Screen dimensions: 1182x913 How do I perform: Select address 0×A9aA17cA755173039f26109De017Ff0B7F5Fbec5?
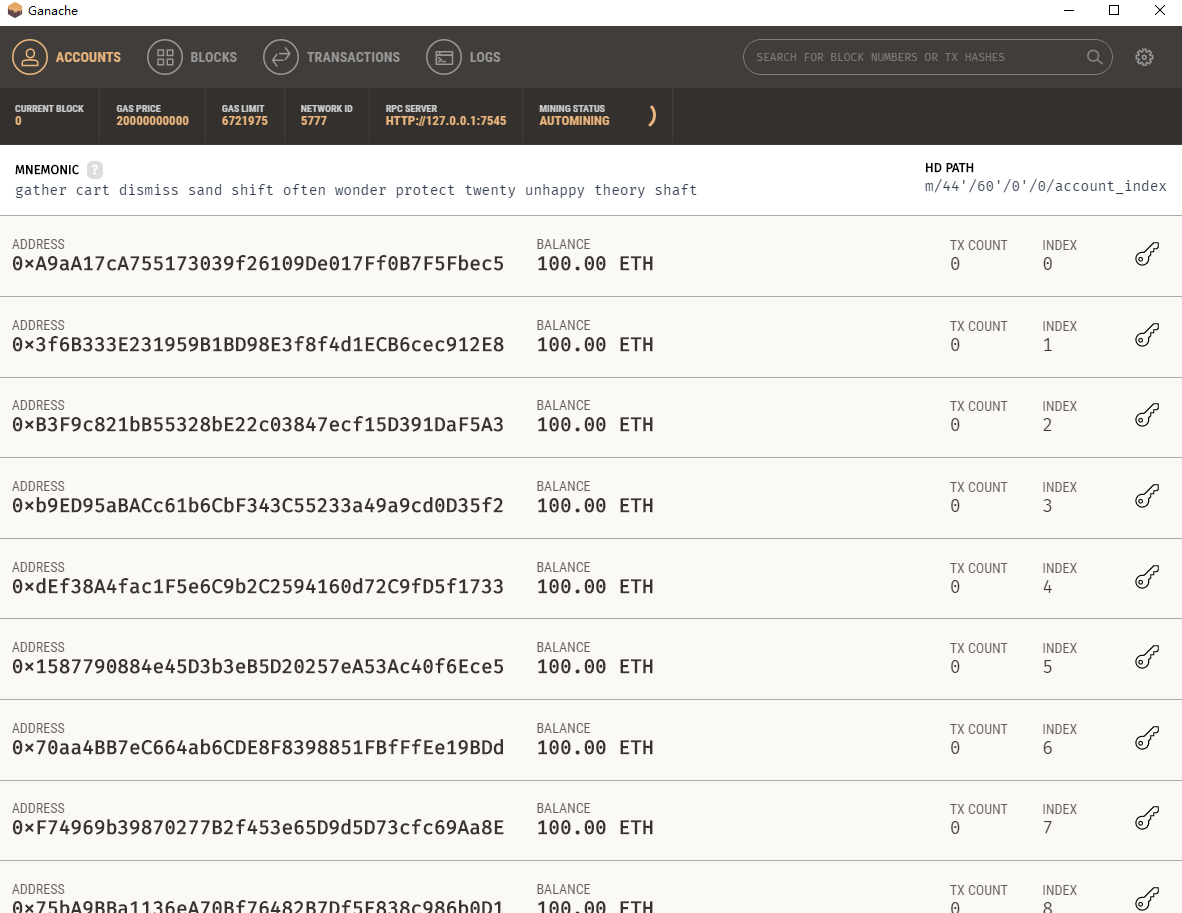258,264
